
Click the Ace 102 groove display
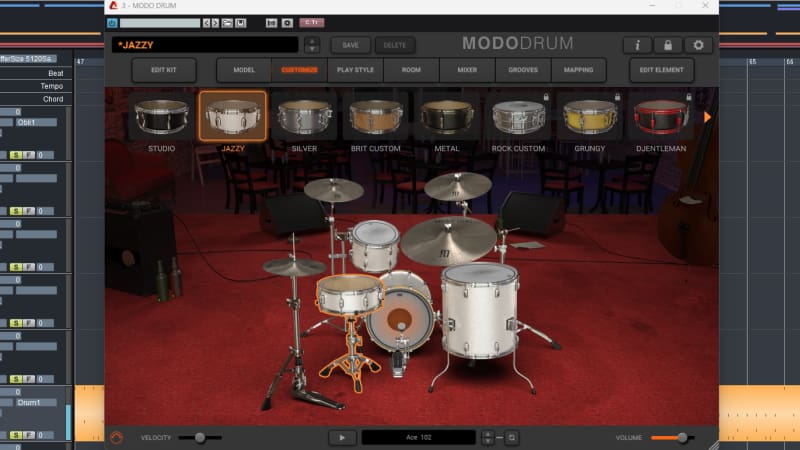(418, 437)
